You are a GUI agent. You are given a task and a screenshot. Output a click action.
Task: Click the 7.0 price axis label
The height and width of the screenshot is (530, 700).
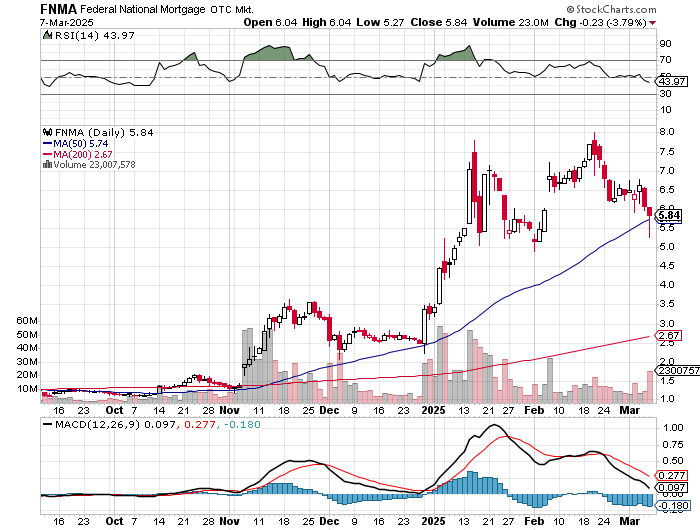[667, 171]
